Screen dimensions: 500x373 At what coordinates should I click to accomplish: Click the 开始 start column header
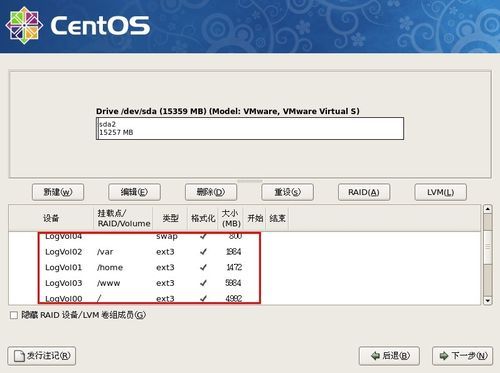(x=255, y=218)
